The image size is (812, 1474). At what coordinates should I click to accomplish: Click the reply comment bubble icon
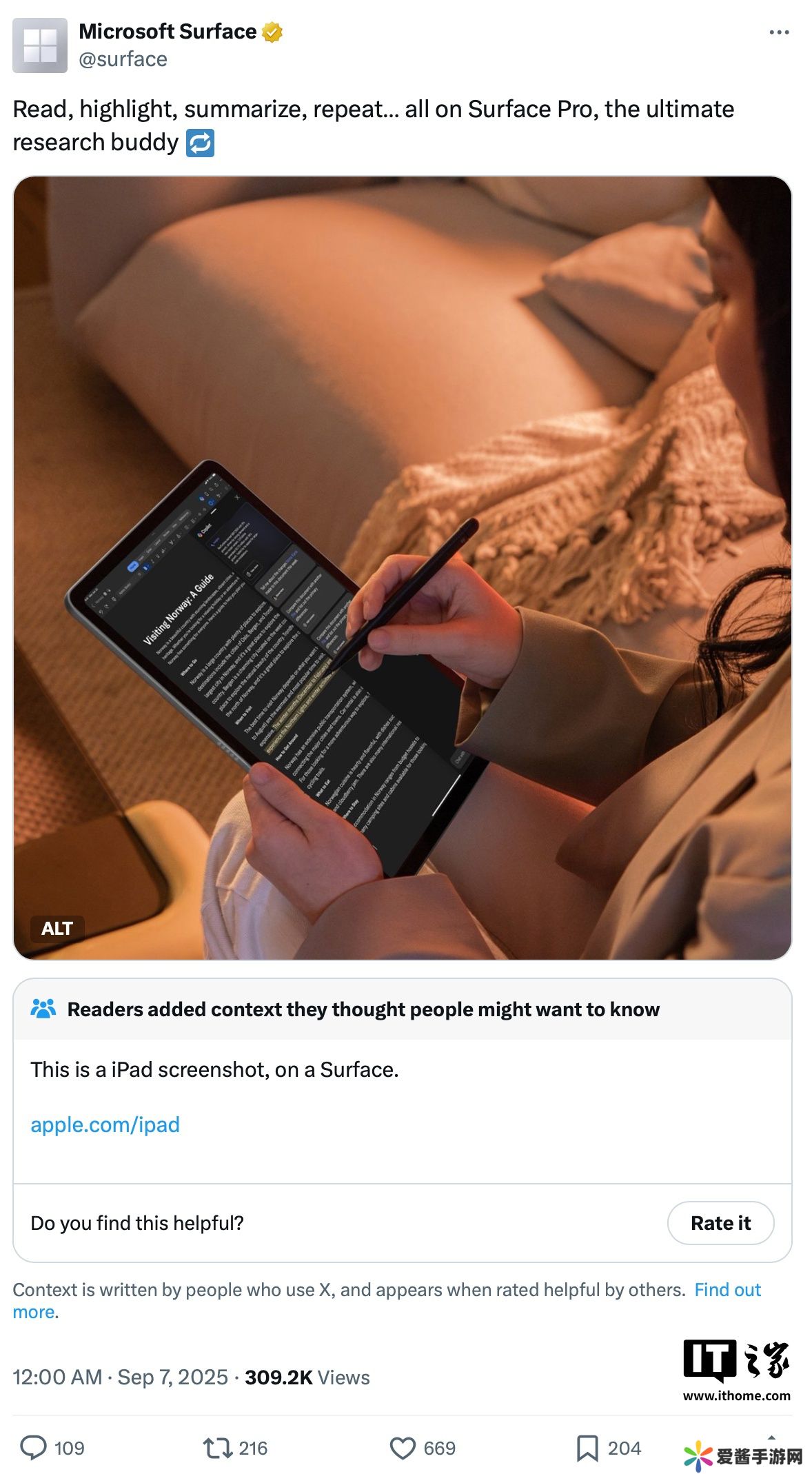click(x=33, y=1448)
